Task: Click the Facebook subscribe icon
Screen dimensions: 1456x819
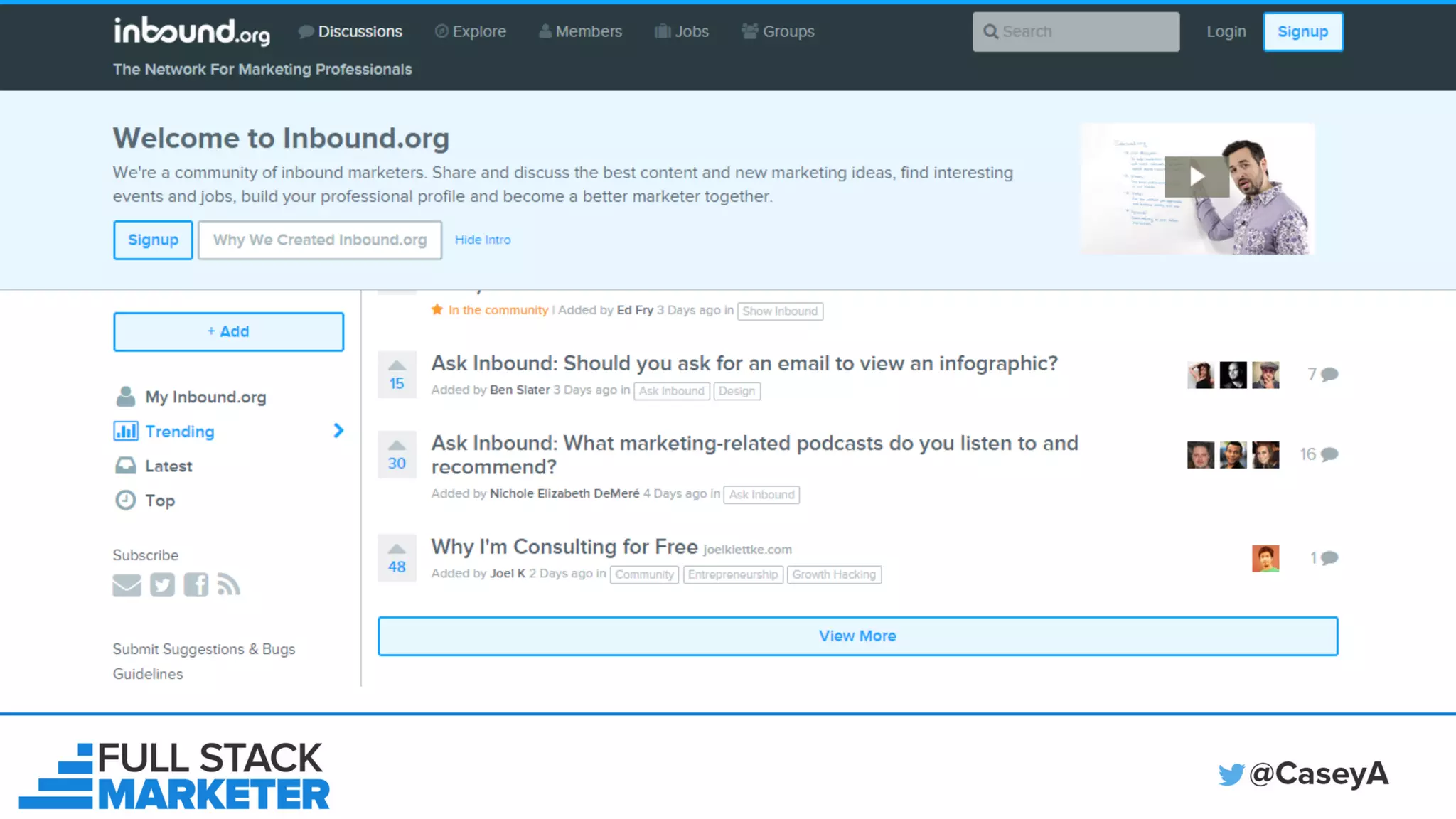Action: point(196,585)
